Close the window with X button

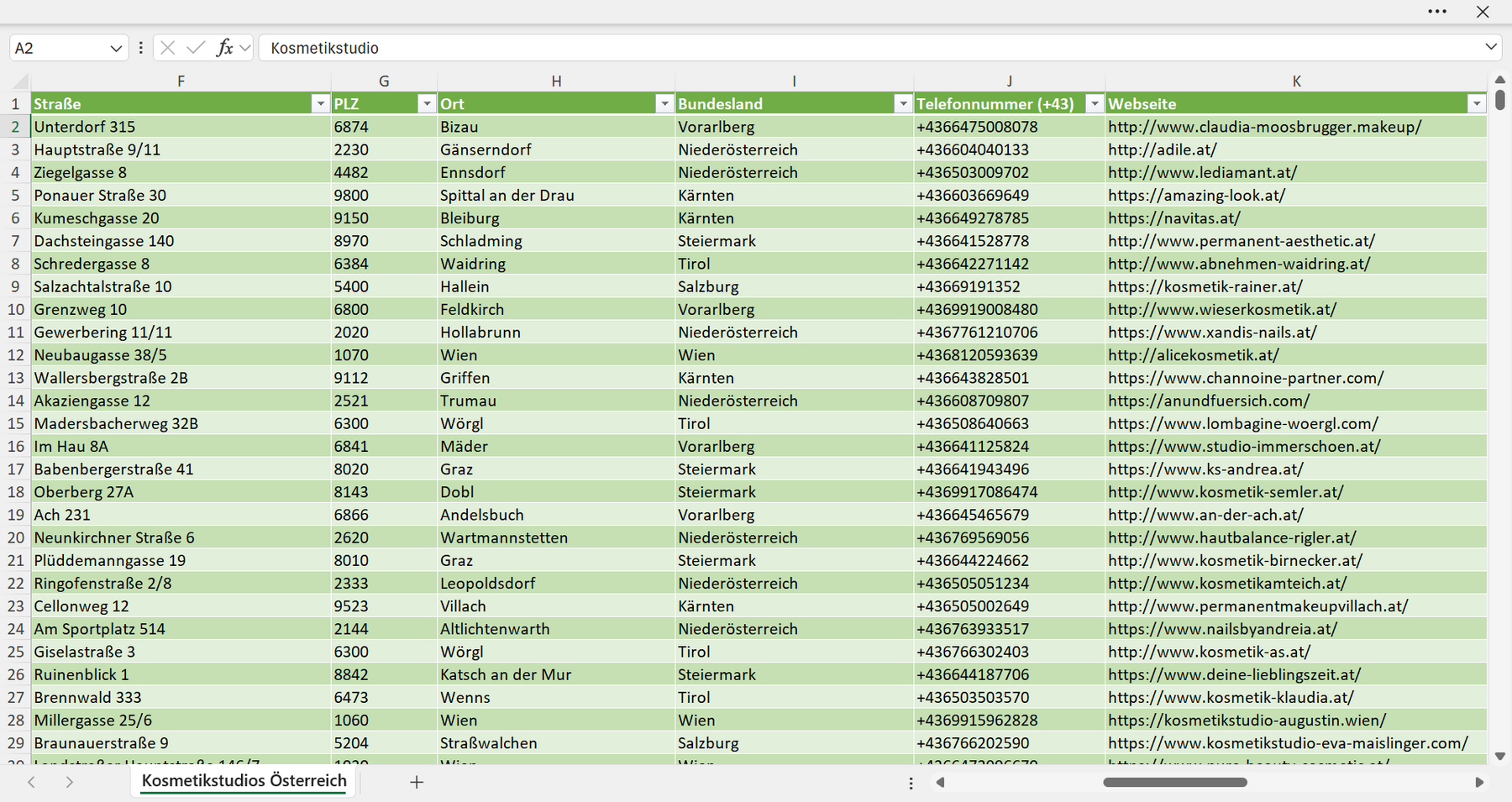click(1483, 12)
